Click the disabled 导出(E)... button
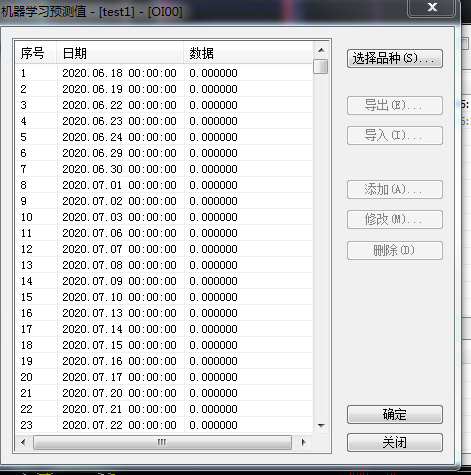 pyautogui.click(x=395, y=106)
